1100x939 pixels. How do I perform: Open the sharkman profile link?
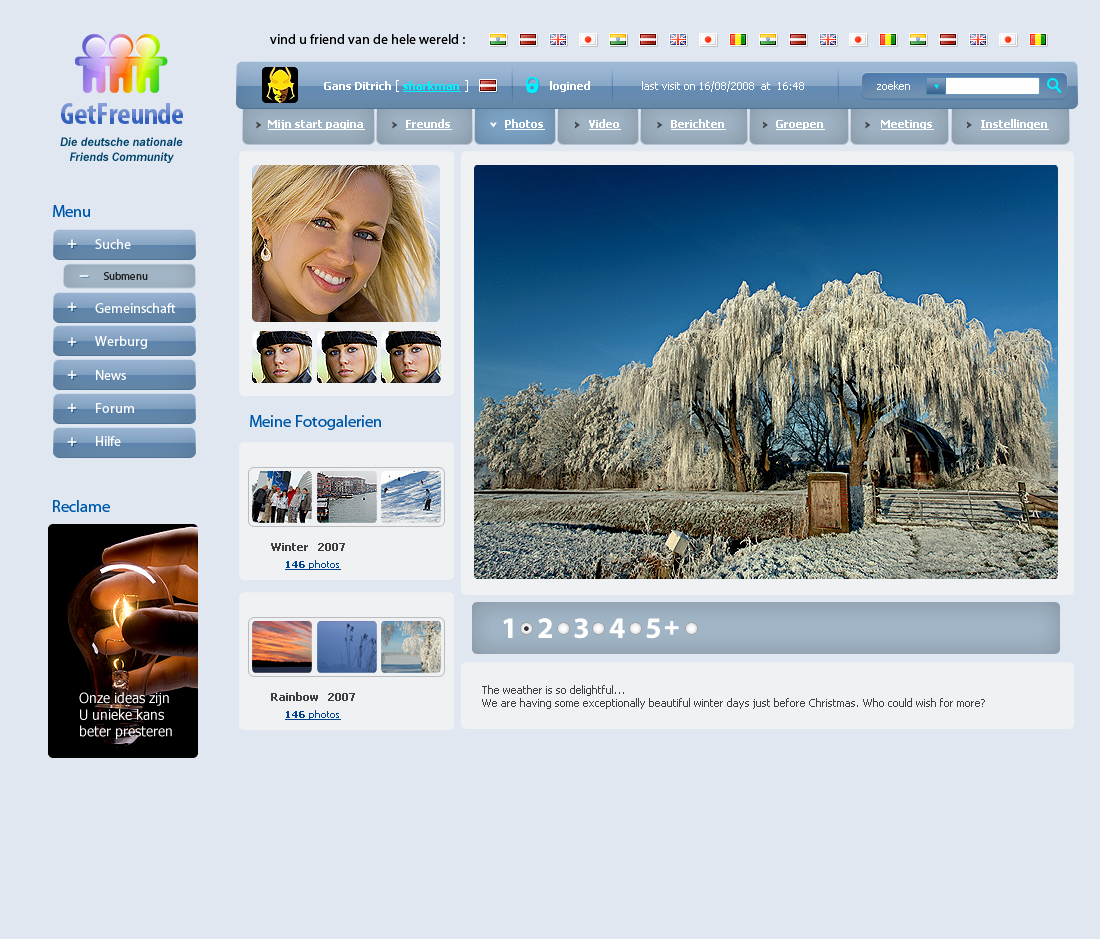click(x=432, y=86)
